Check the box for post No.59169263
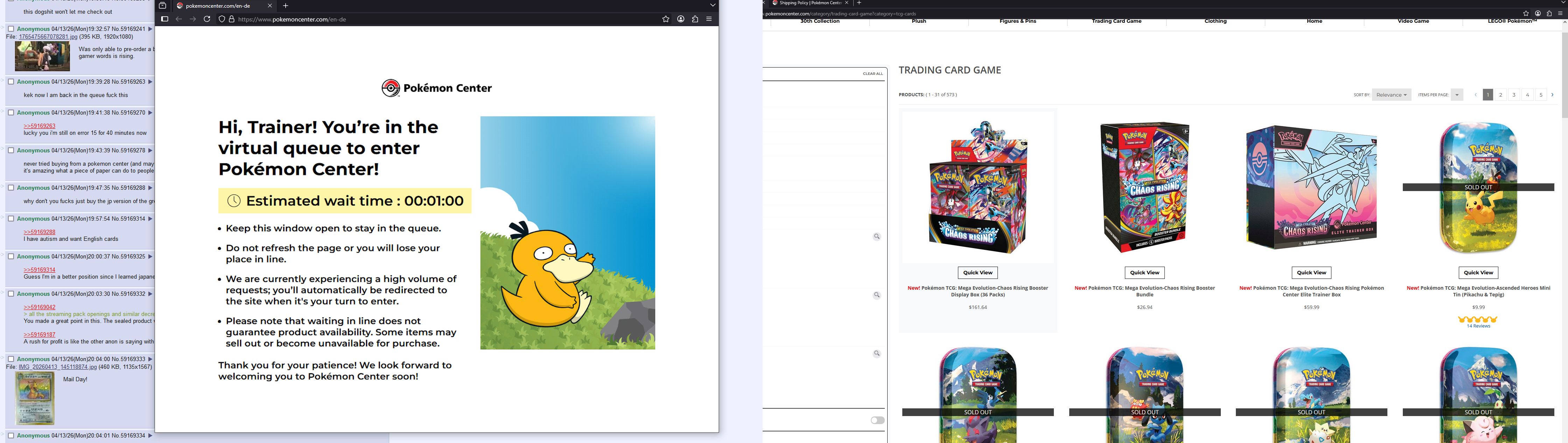Image resolution: width=1568 pixels, height=443 pixels. coord(11,82)
